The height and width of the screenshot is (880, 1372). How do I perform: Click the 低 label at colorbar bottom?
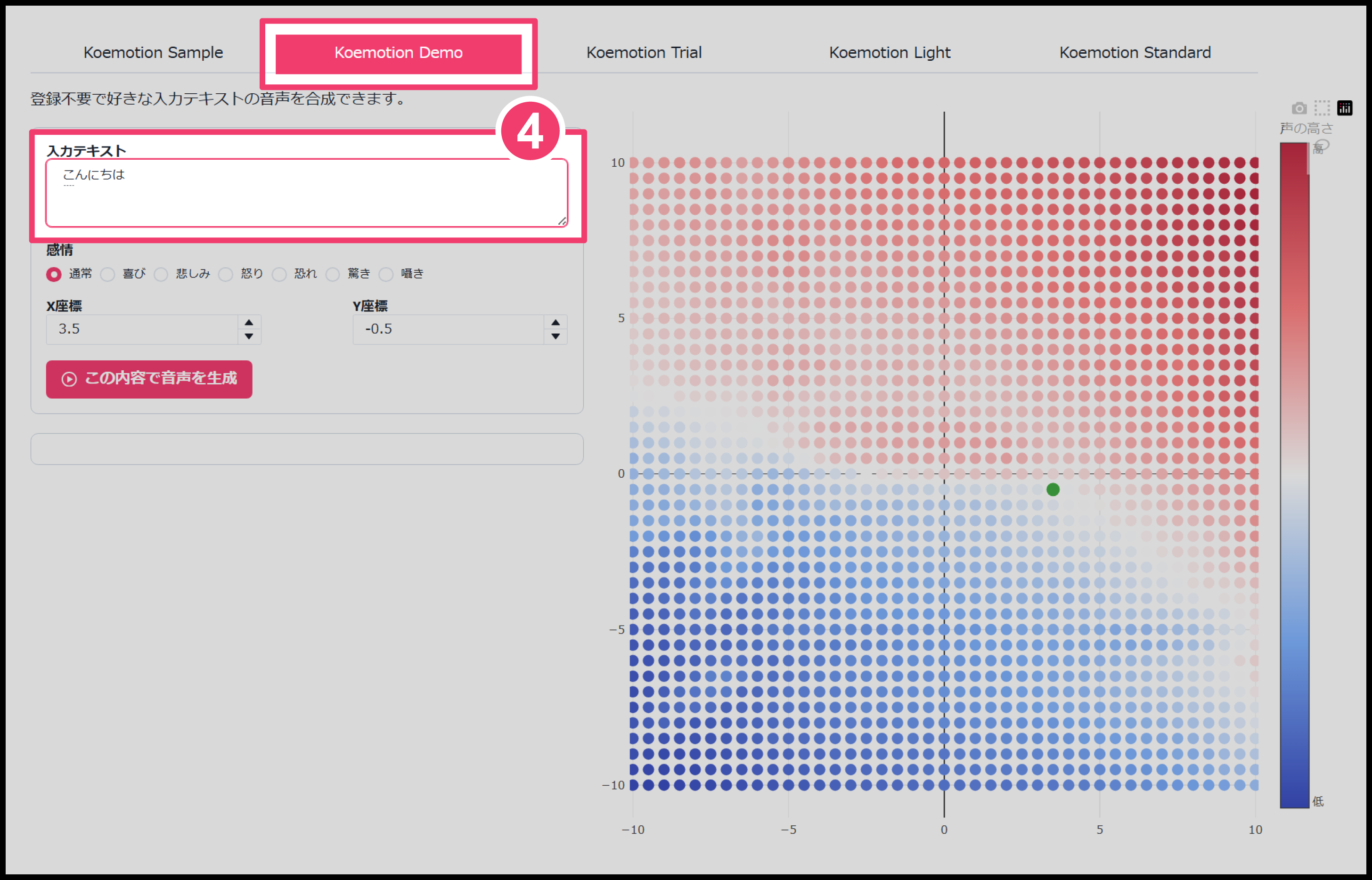coord(1318,802)
